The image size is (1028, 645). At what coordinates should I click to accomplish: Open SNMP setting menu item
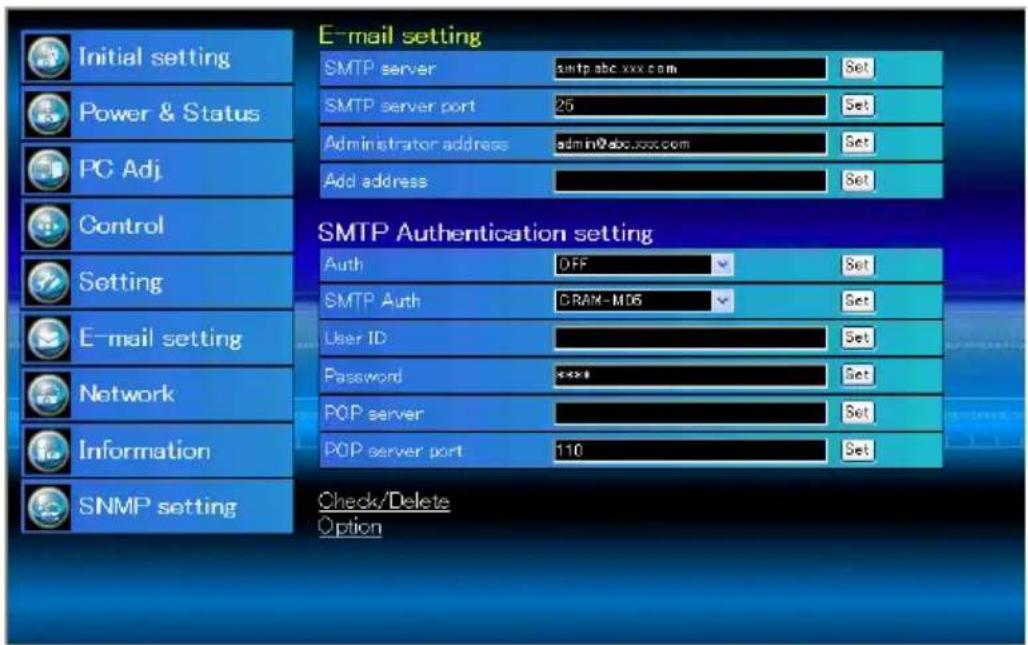click(x=157, y=507)
